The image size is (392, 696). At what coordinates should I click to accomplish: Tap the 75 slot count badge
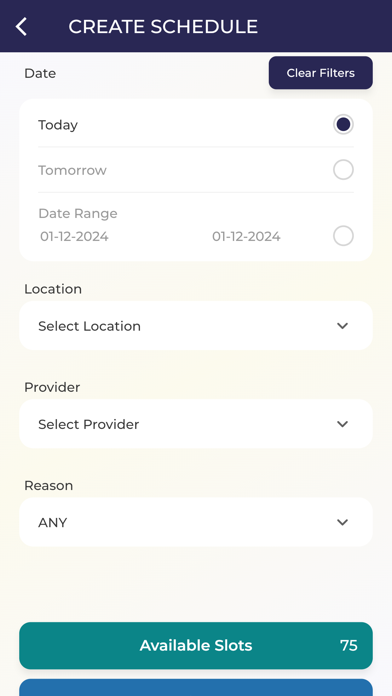[x=348, y=645]
